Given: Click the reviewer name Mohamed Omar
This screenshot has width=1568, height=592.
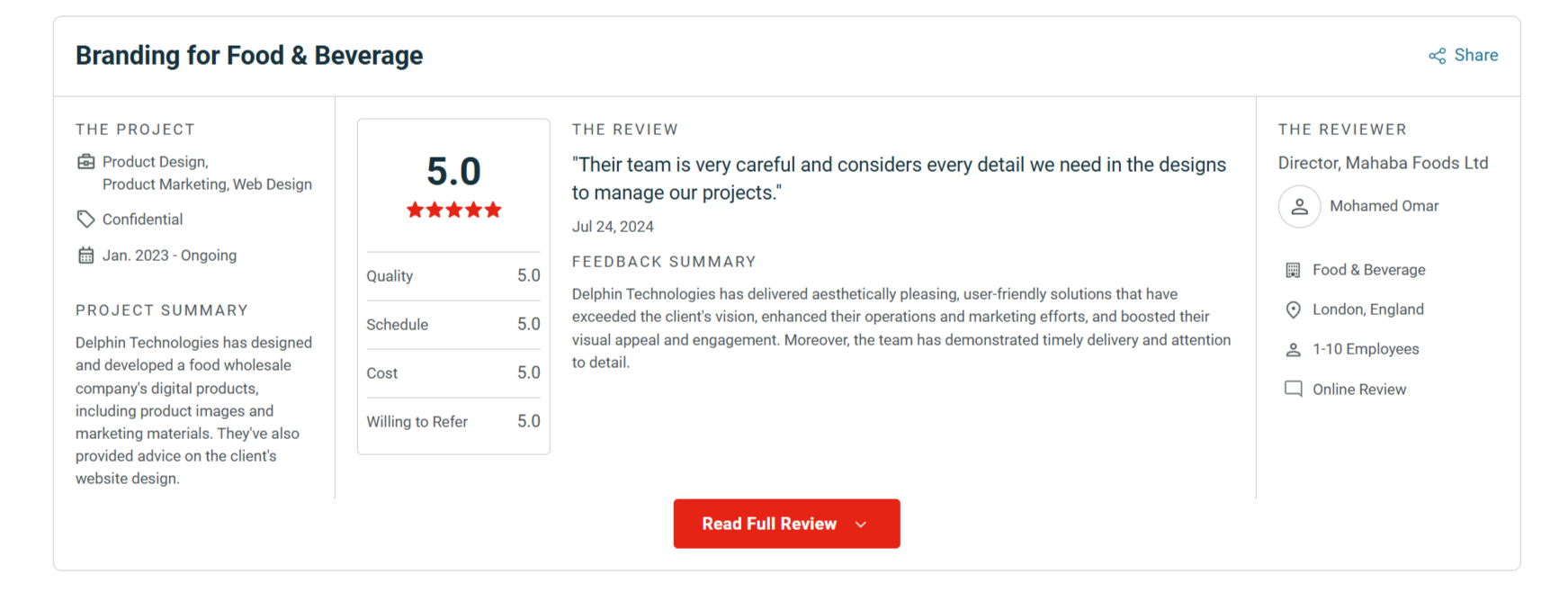Looking at the screenshot, I should pos(1384,206).
